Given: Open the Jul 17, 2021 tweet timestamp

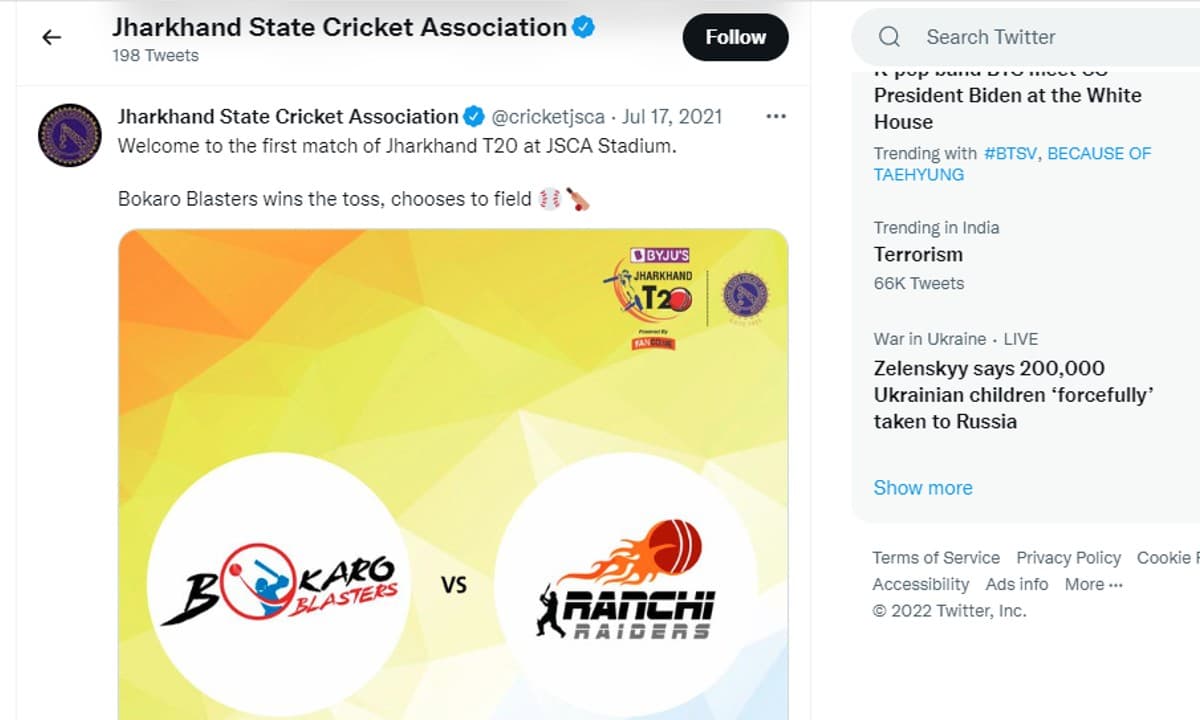Looking at the screenshot, I should point(672,116).
